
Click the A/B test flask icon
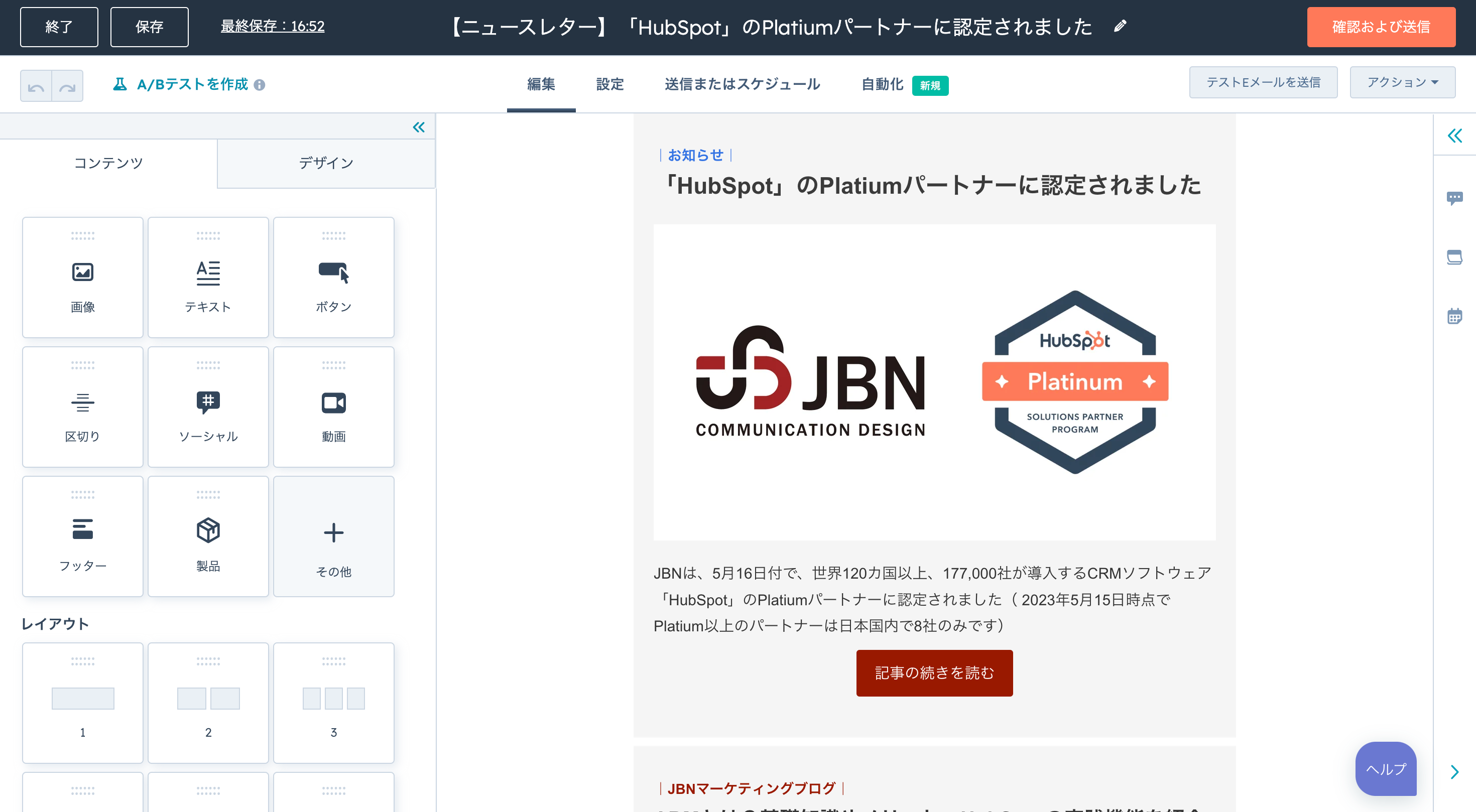pos(120,84)
